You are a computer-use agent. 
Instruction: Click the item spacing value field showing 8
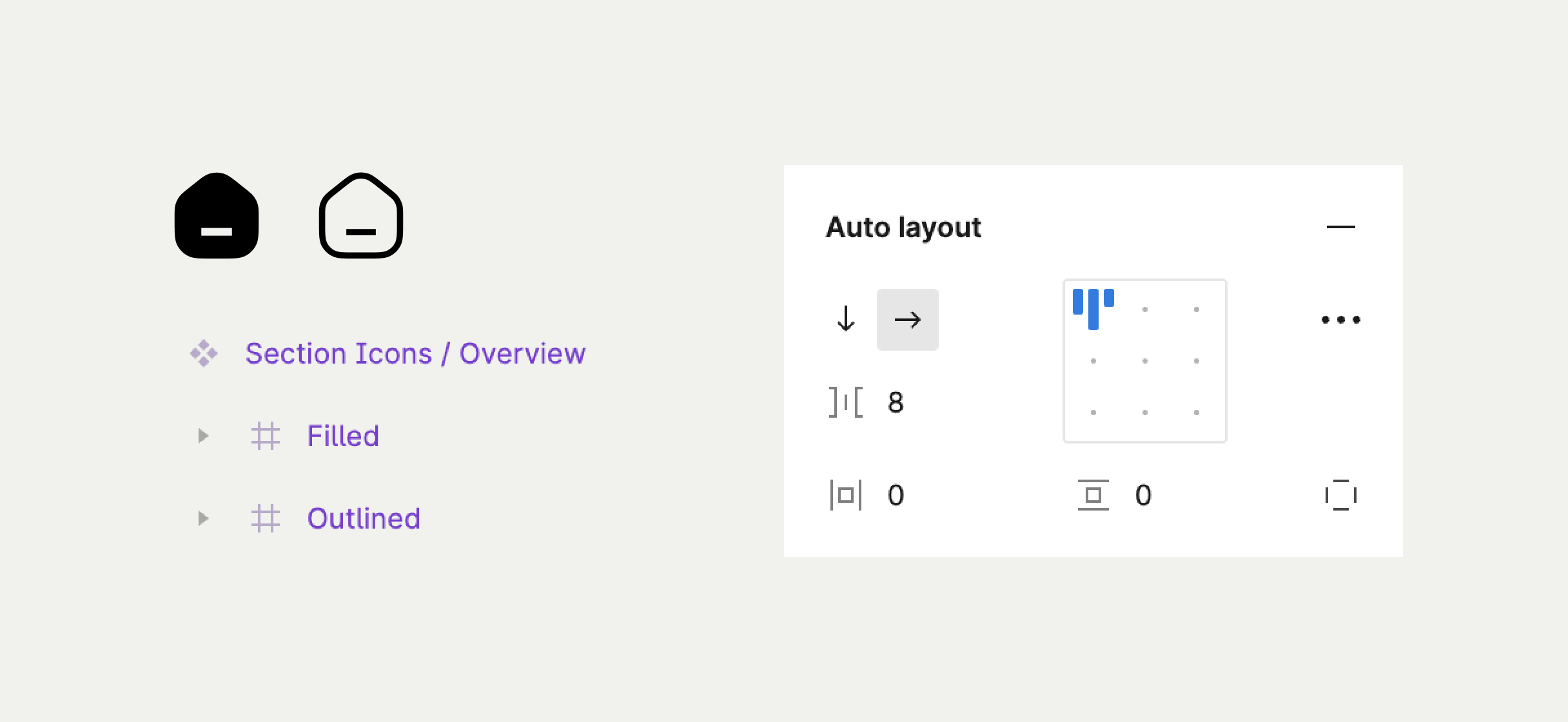(x=896, y=402)
